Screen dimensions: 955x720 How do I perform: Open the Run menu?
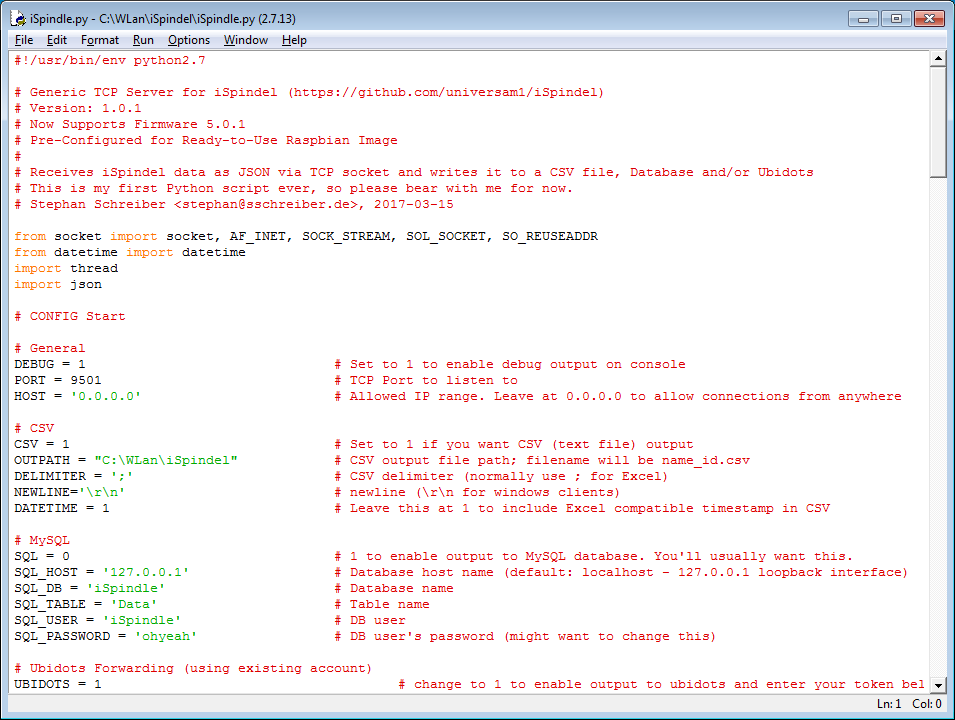pos(143,40)
